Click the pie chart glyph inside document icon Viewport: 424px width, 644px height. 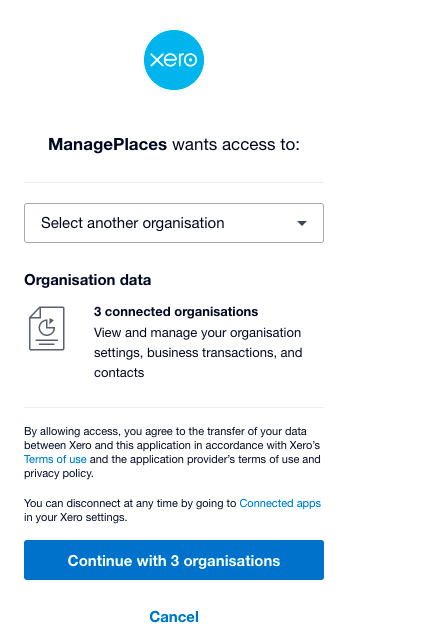click(x=47, y=327)
